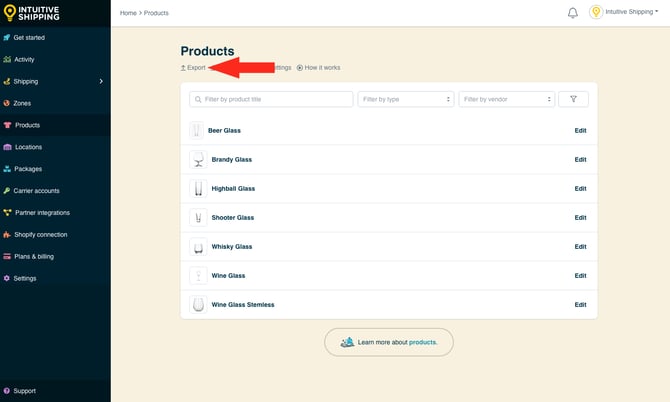Click the Partner integrations icon
Screen dimensions: 670x402
pyautogui.click(x=7, y=212)
